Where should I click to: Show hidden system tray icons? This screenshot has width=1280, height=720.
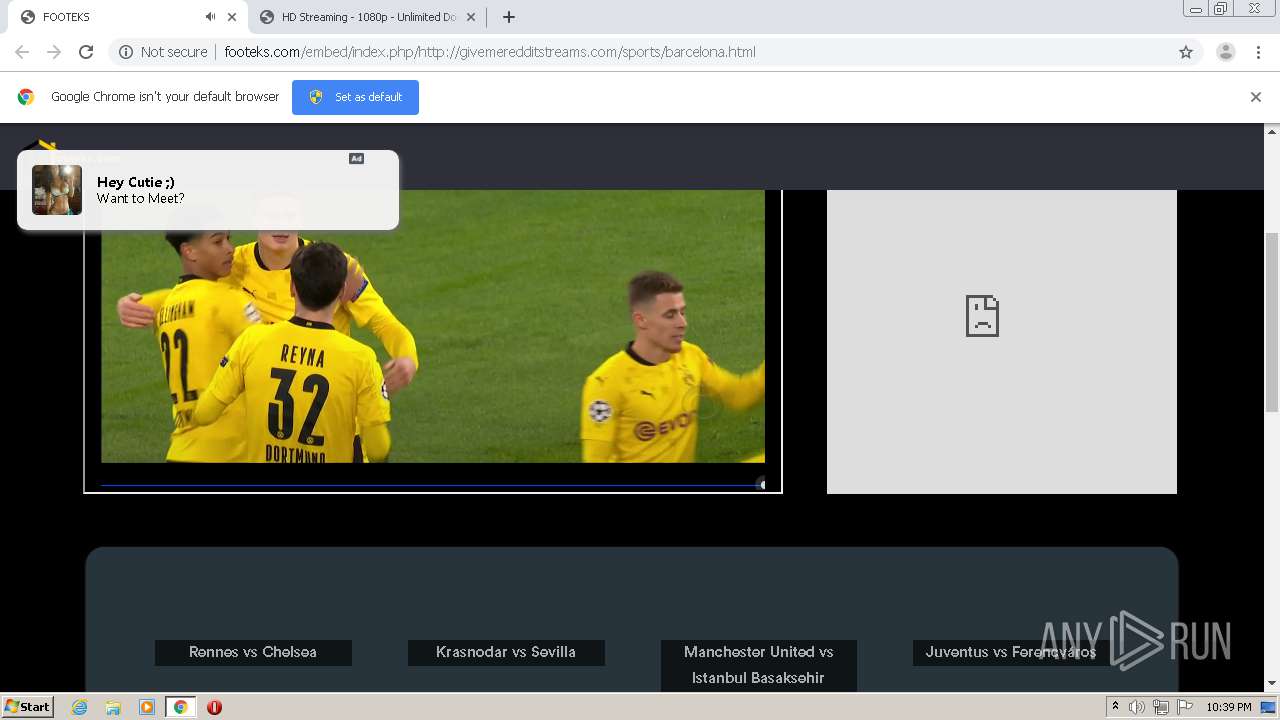pyautogui.click(x=1115, y=707)
